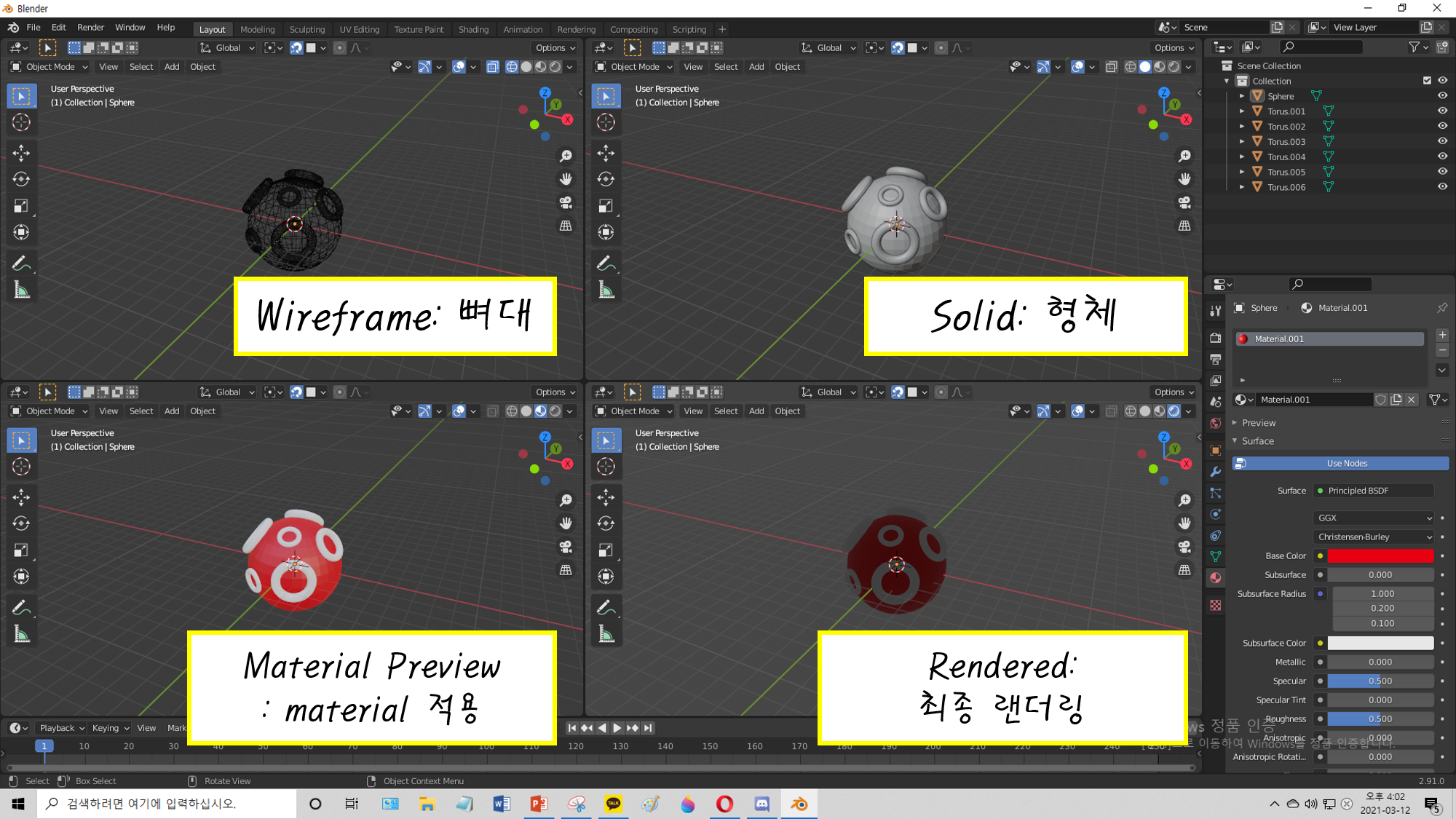Viewport: 1456px width, 819px height.
Task: Open the Render menu
Action: (90, 28)
